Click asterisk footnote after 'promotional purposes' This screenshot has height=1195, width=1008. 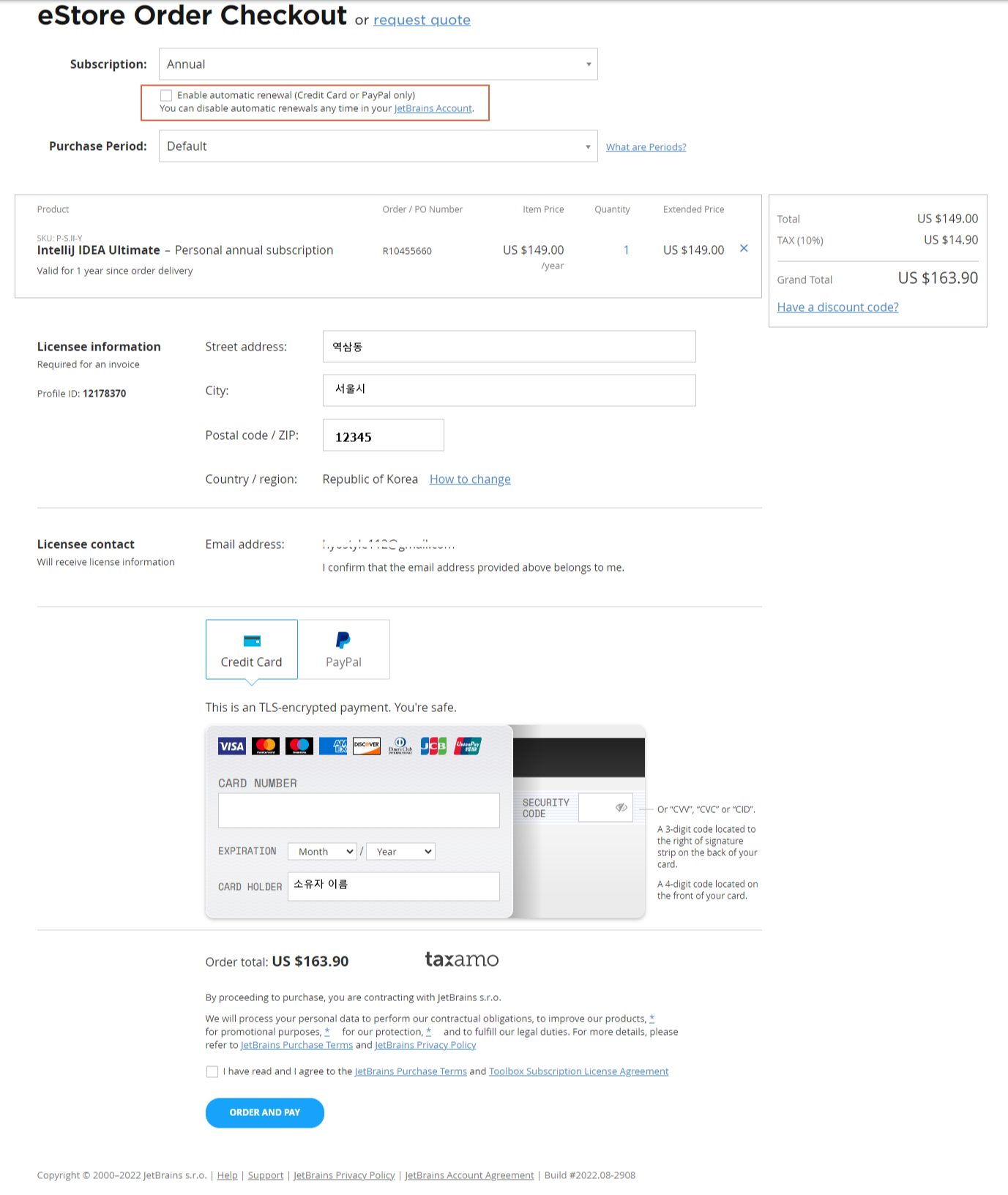[327, 1031]
